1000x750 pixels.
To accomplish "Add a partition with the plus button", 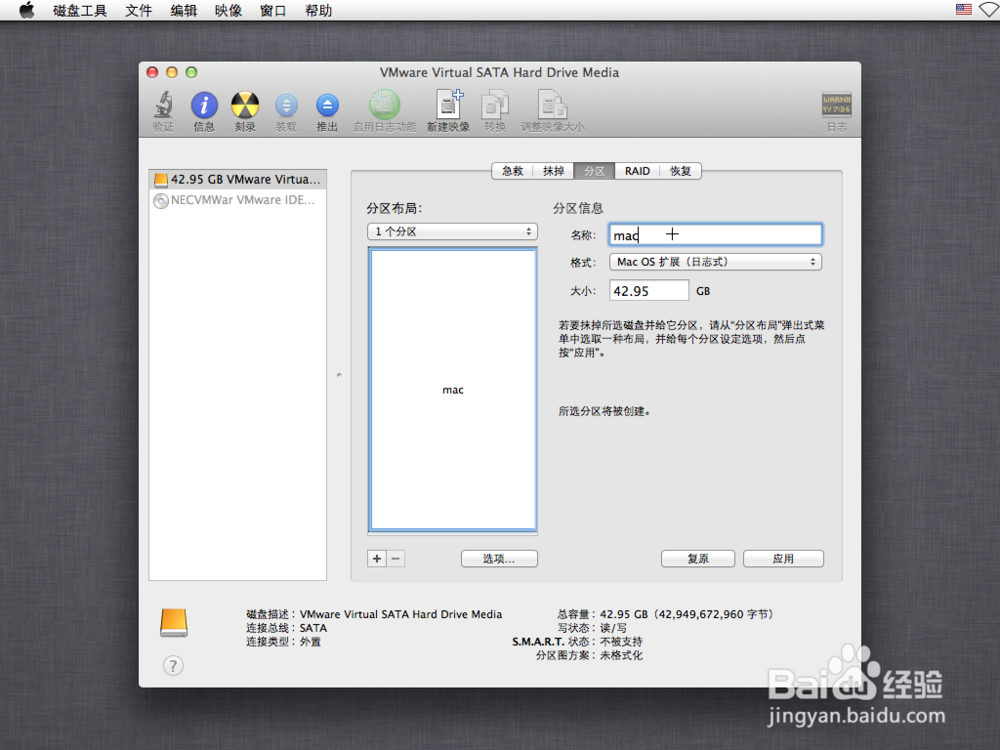I will (x=377, y=559).
